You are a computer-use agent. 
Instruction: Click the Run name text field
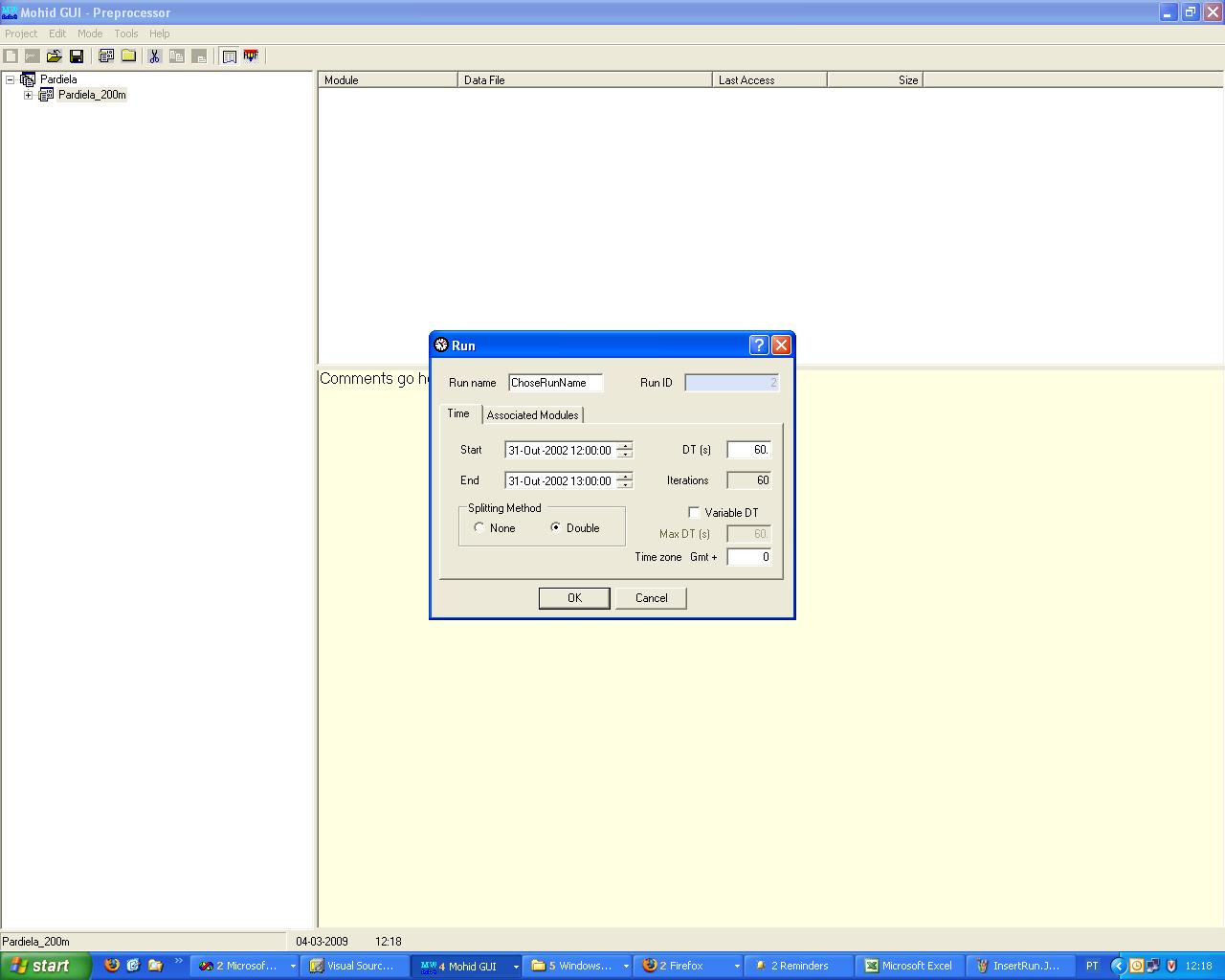(555, 383)
